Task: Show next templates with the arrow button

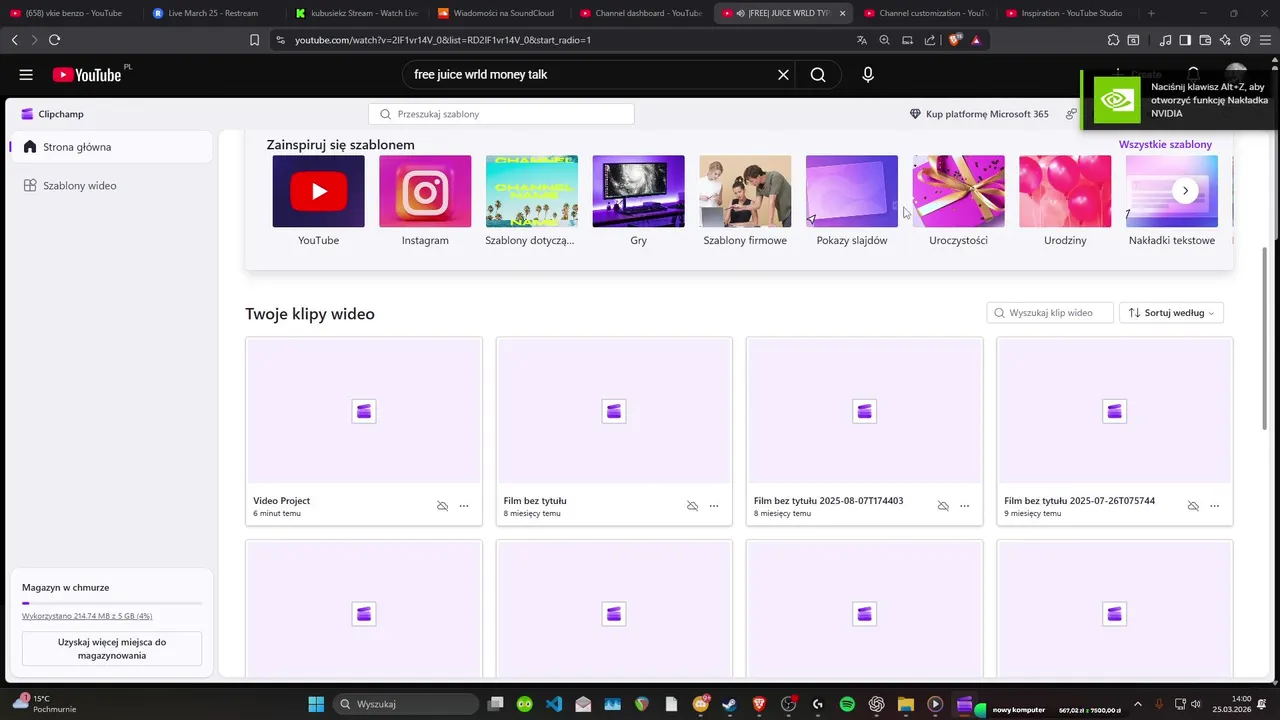Action: [1185, 190]
